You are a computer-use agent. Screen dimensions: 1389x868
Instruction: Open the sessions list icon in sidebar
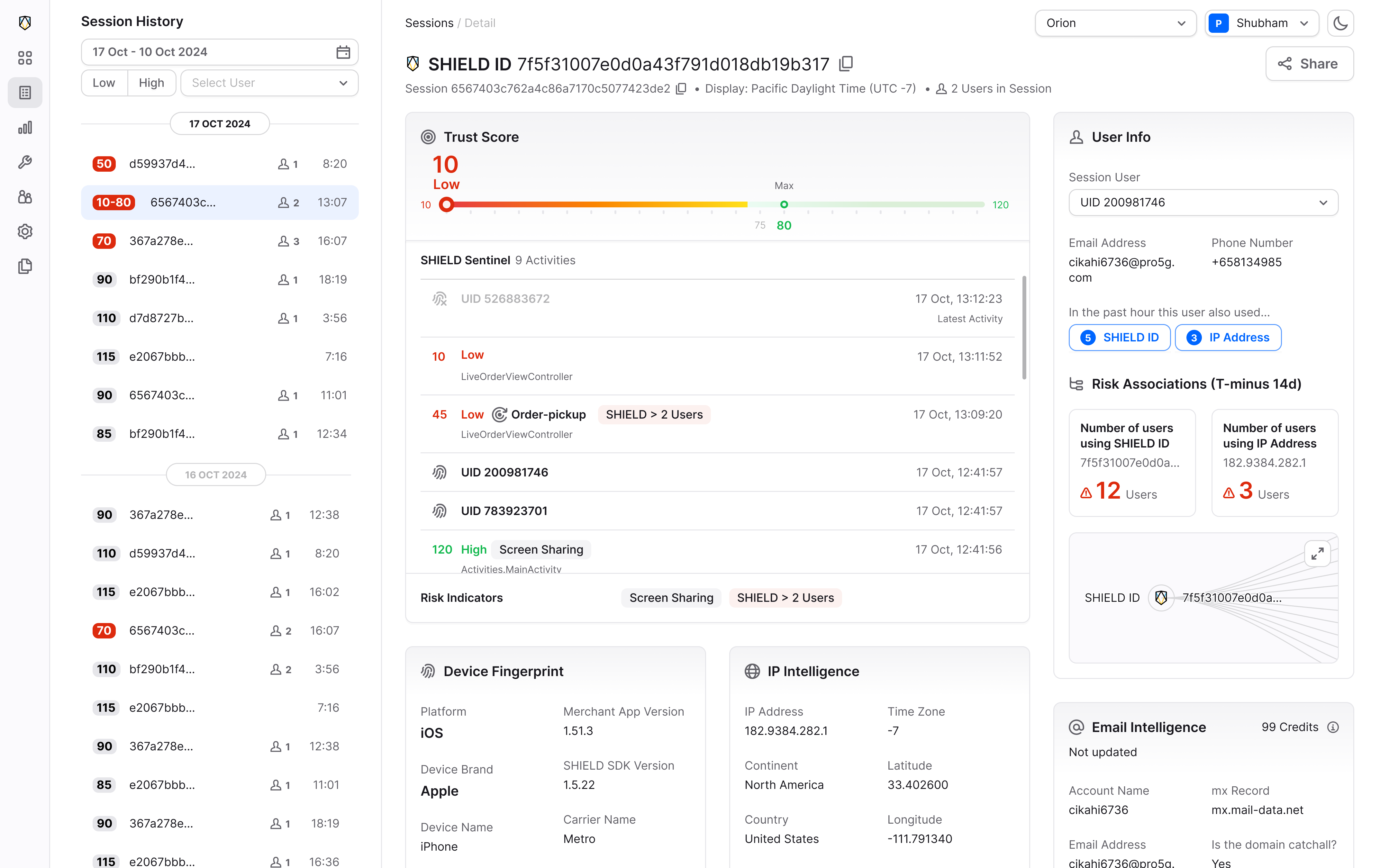[25, 93]
